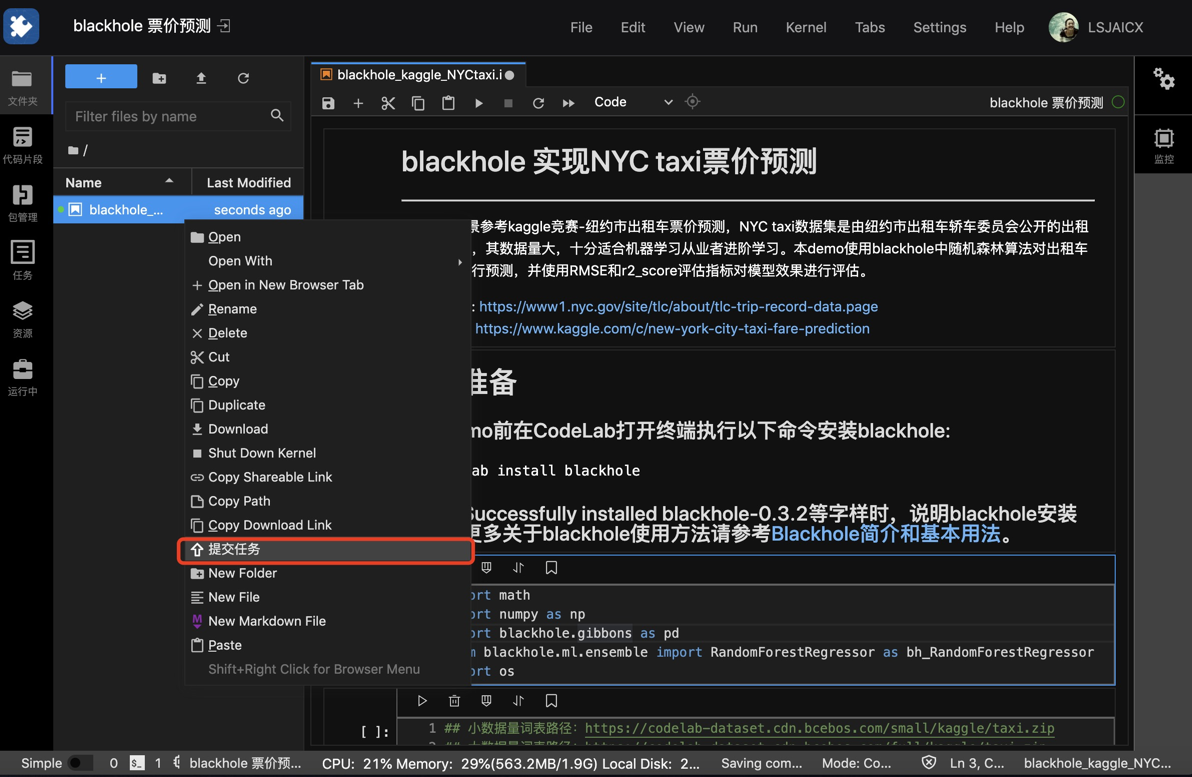Open the Code cell type dropdown

click(x=632, y=102)
